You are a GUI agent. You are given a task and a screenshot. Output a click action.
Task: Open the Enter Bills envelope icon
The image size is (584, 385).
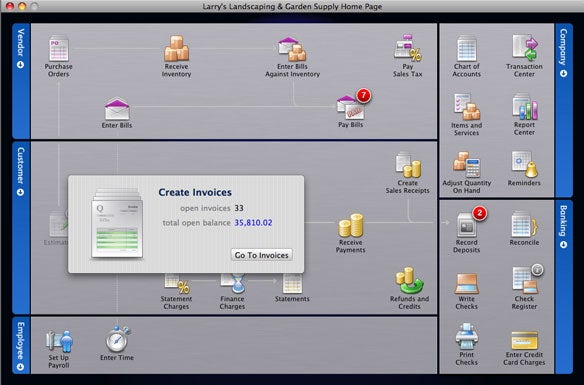(117, 109)
